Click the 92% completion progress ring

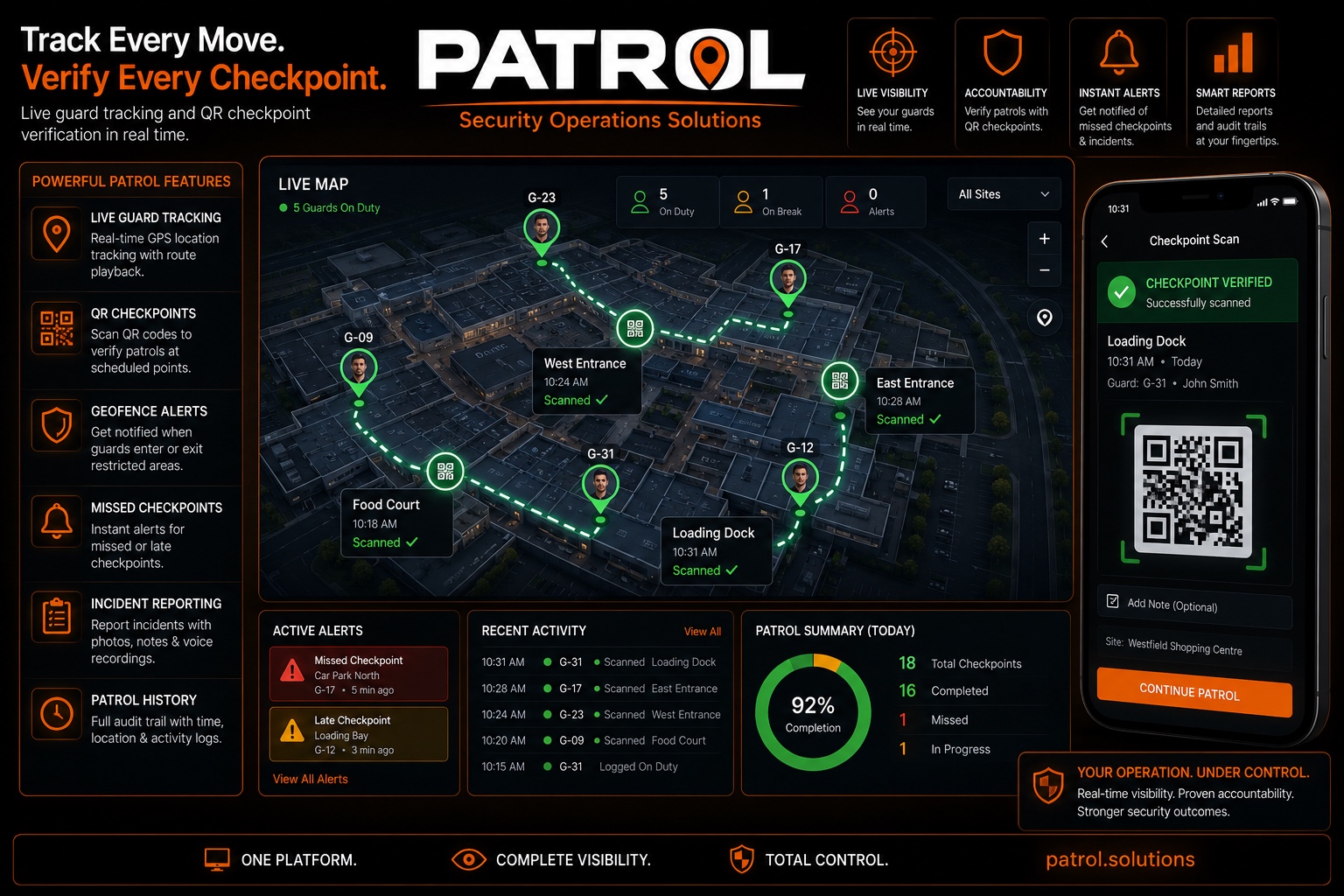click(813, 712)
